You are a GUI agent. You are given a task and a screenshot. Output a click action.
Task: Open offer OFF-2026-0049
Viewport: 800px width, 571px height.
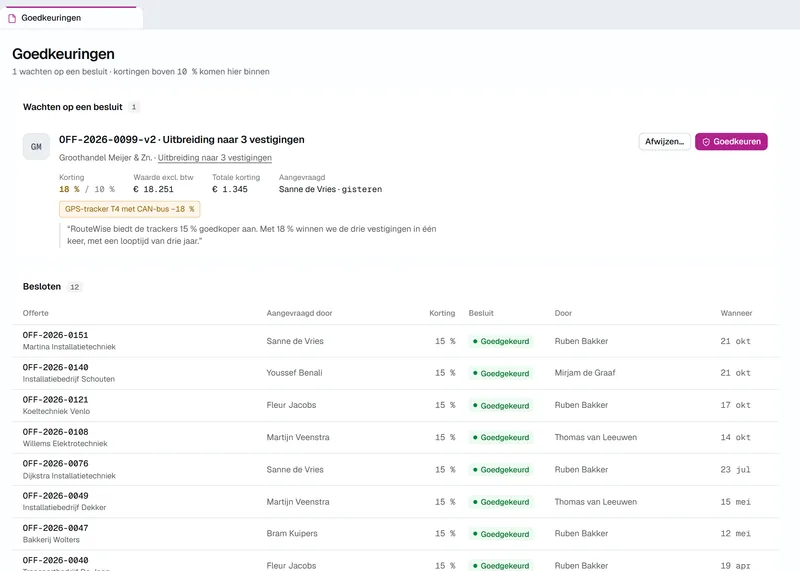tap(56, 495)
